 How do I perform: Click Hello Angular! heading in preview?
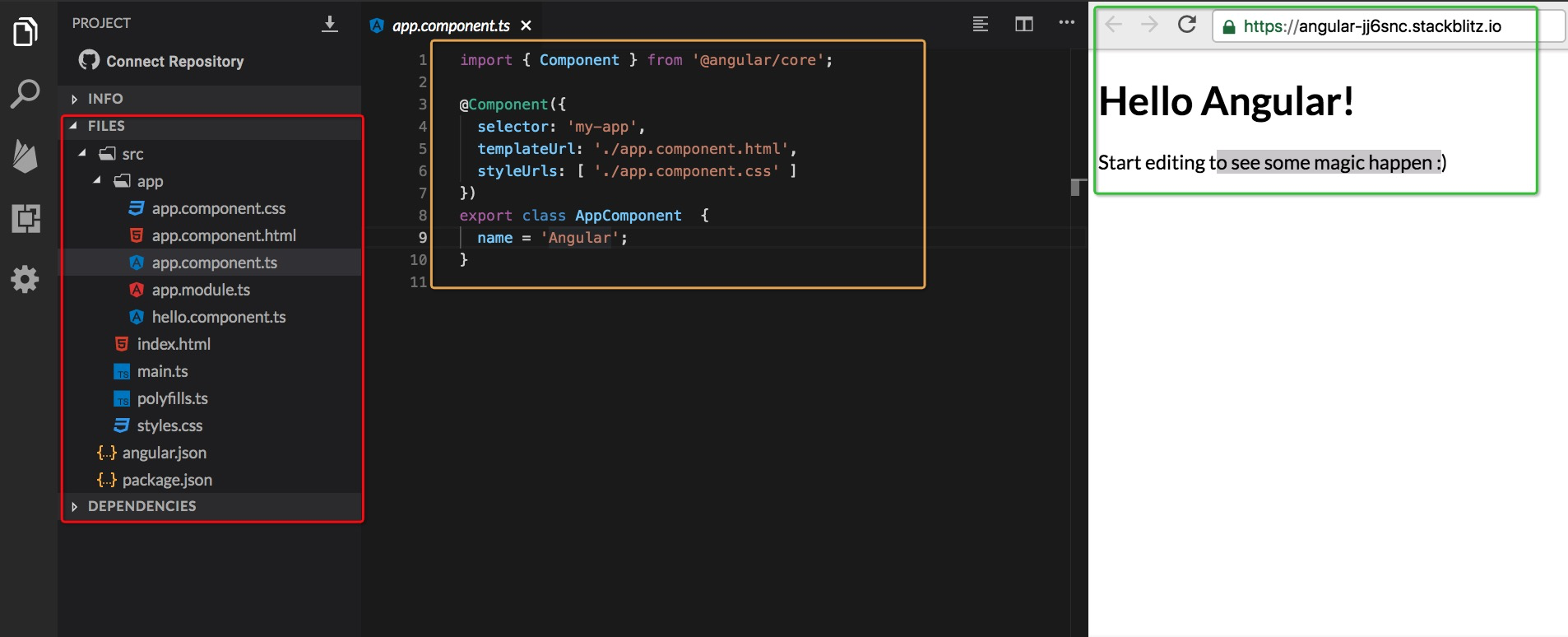[x=1226, y=102]
